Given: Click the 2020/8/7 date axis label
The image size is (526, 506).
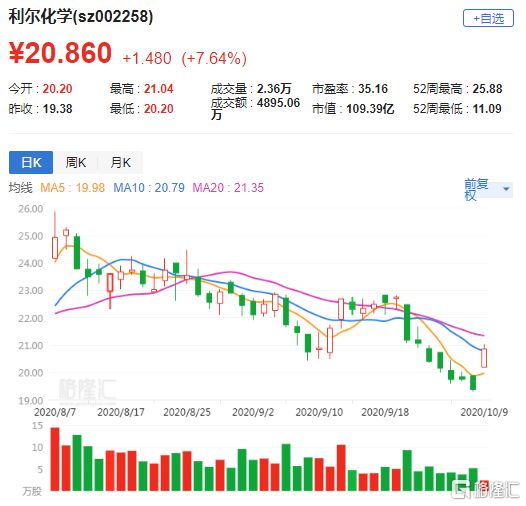Looking at the screenshot, I should 55,412.
